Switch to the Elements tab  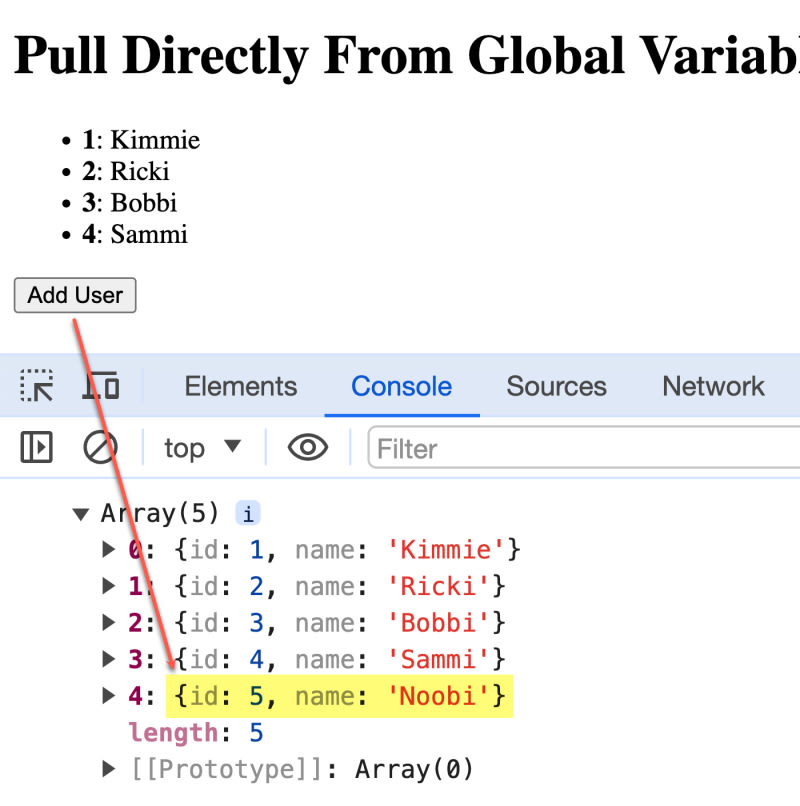coord(240,386)
